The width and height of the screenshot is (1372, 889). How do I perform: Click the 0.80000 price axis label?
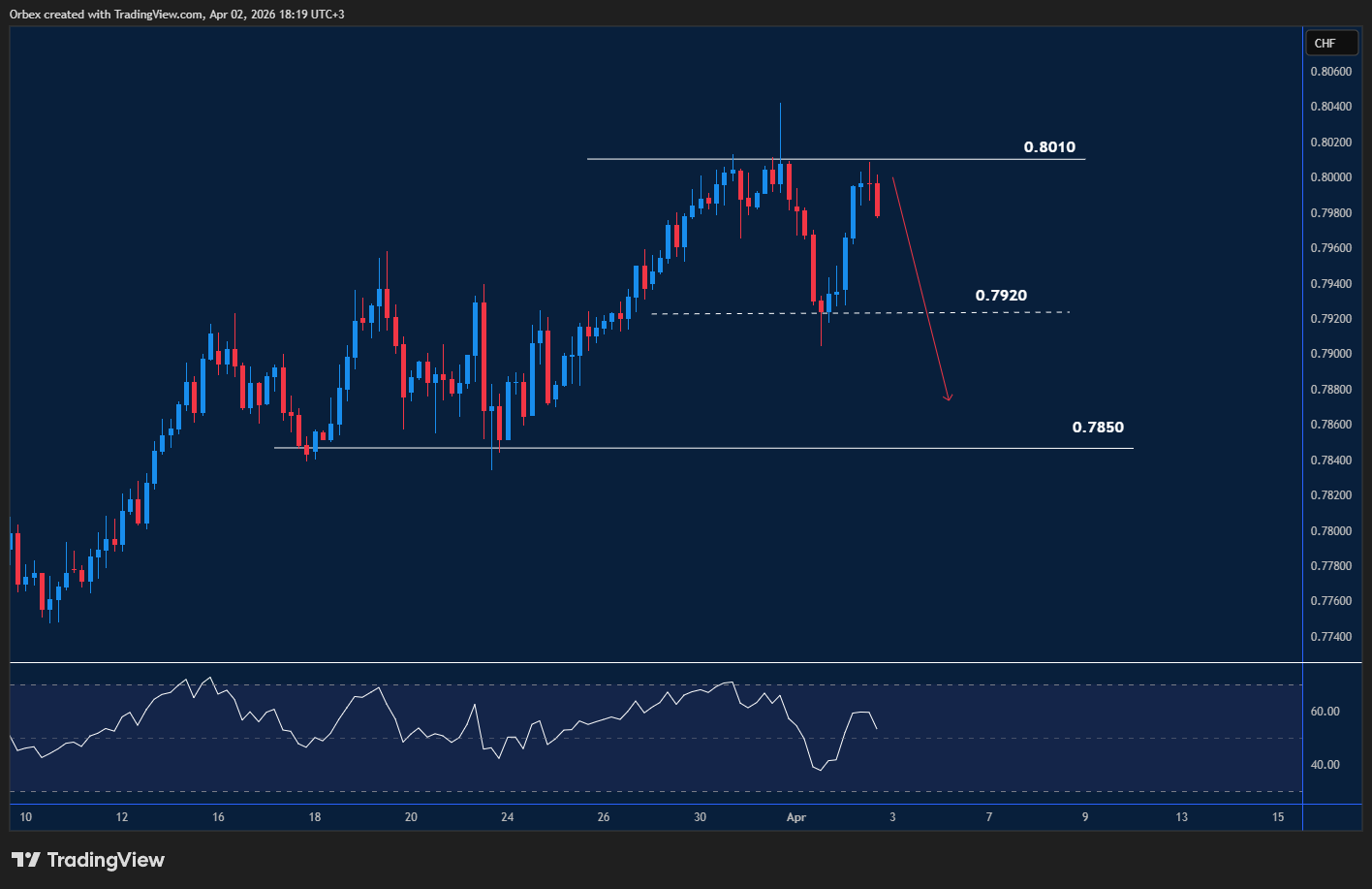[1329, 177]
